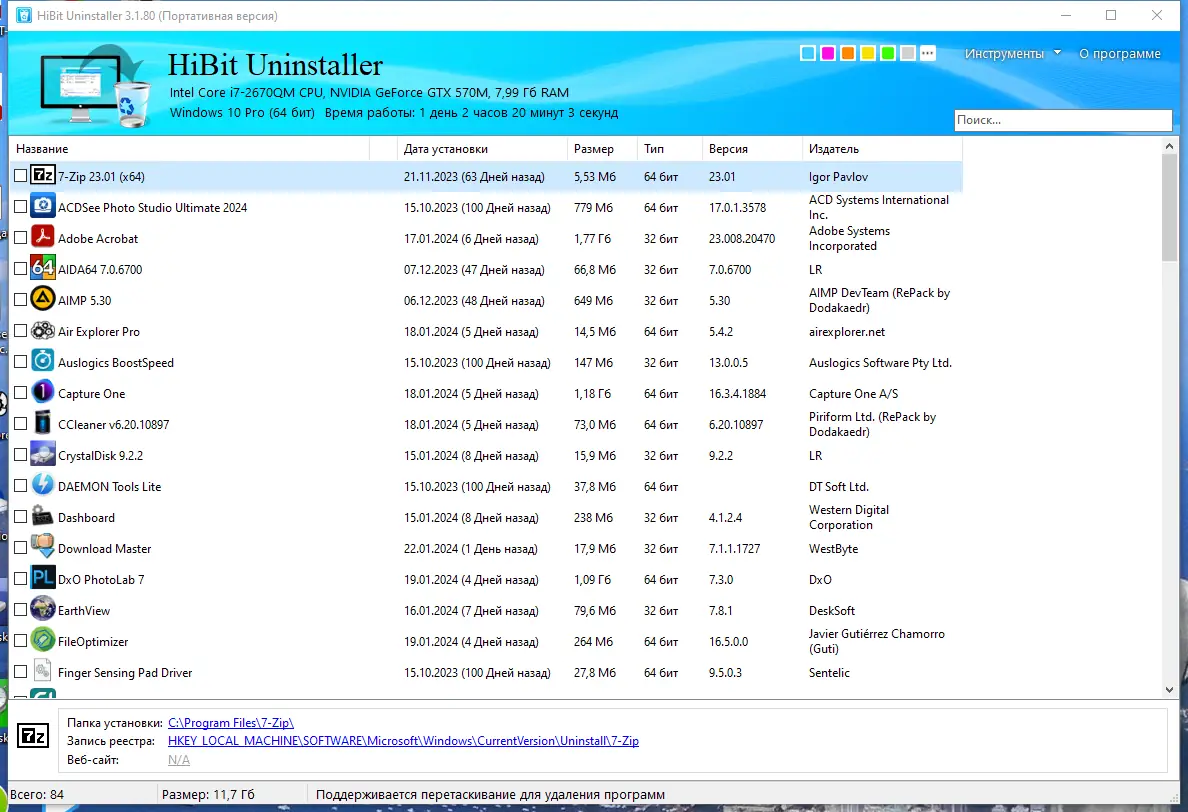Choose the gray theme color swatch
Image resolution: width=1188 pixels, height=812 pixels.
[908, 53]
